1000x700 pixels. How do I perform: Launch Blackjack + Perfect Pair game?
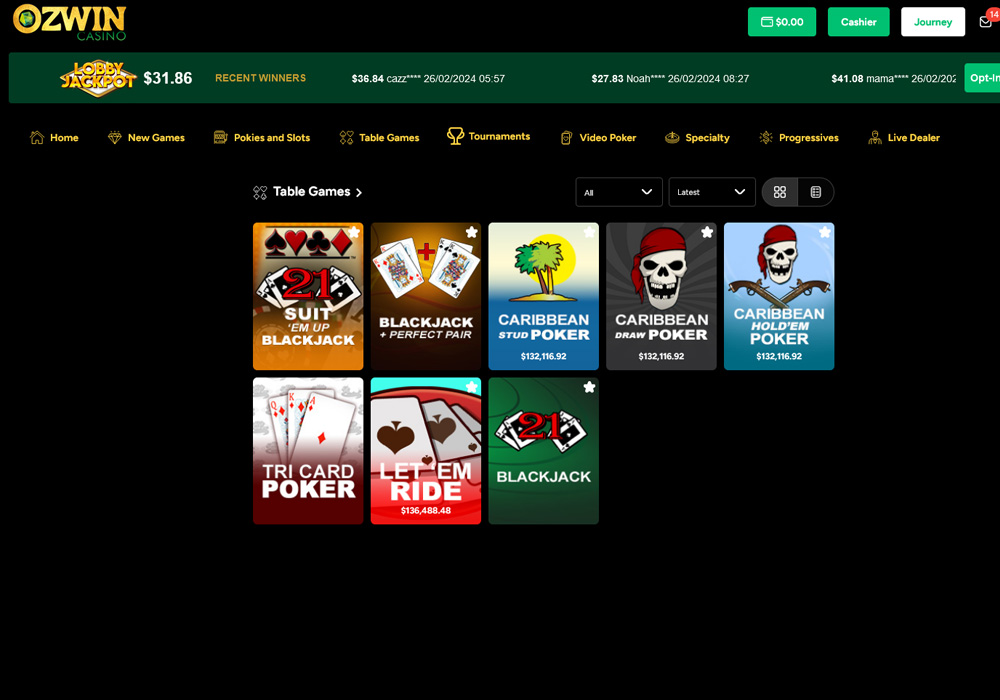pyautogui.click(x=426, y=296)
